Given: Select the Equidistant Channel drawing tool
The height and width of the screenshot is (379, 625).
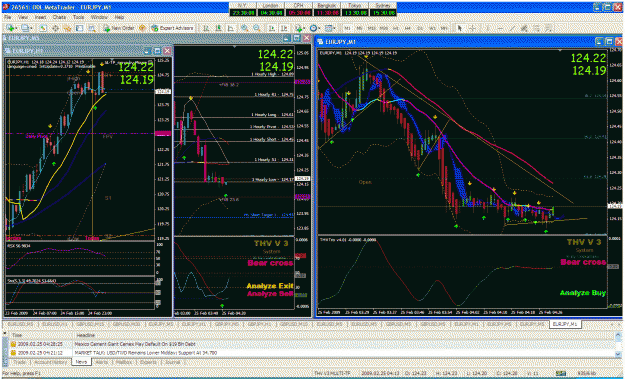Looking at the screenshot, I should pos(524,28).
